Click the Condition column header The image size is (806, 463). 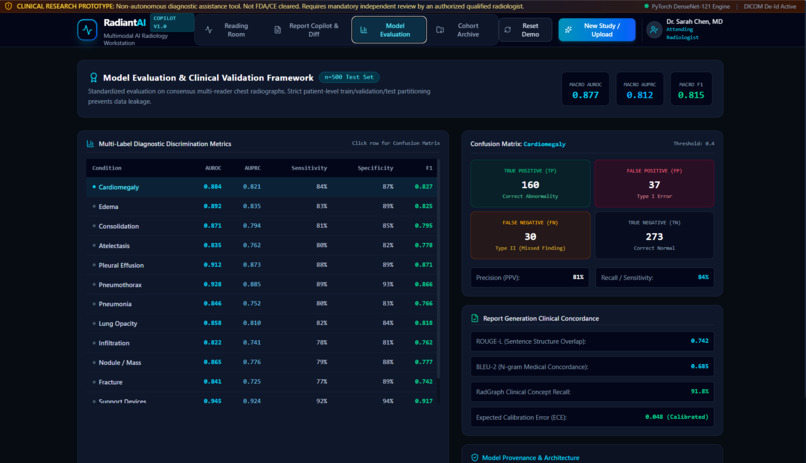pyautogui.click(x=106, y=168)
